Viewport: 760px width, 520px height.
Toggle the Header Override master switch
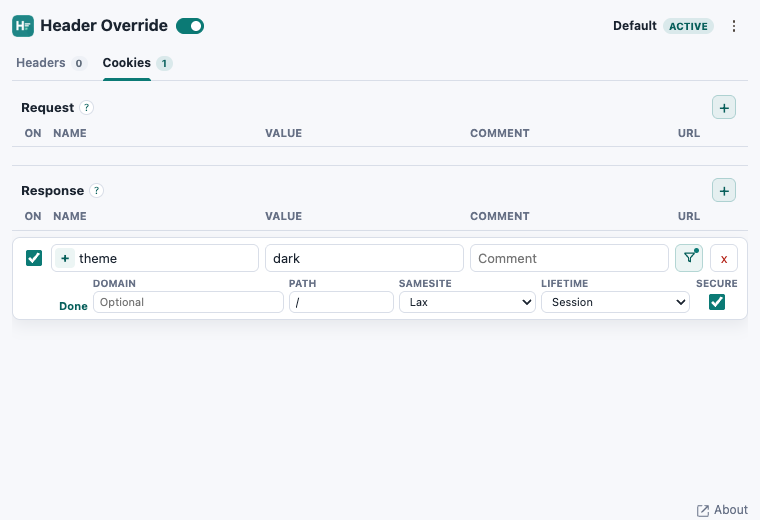[x=190, y=26]
